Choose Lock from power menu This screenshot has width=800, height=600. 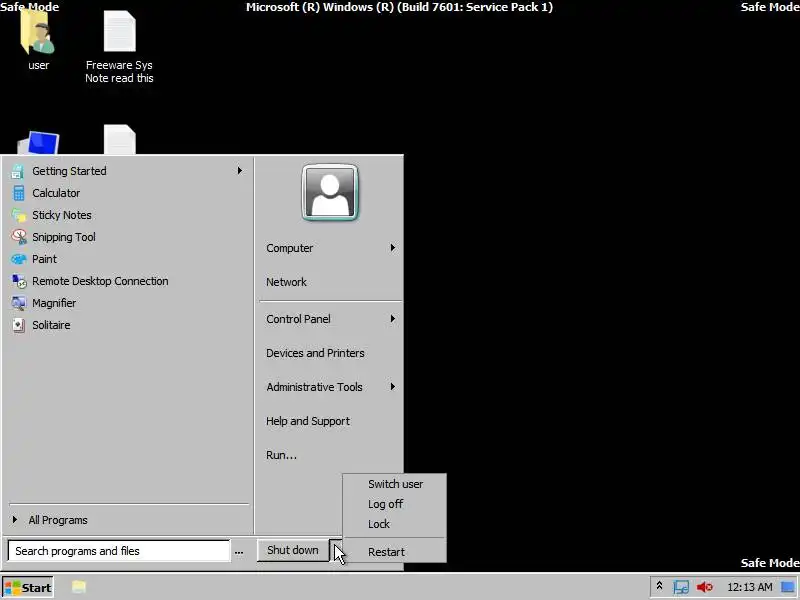tap(379, 524)
